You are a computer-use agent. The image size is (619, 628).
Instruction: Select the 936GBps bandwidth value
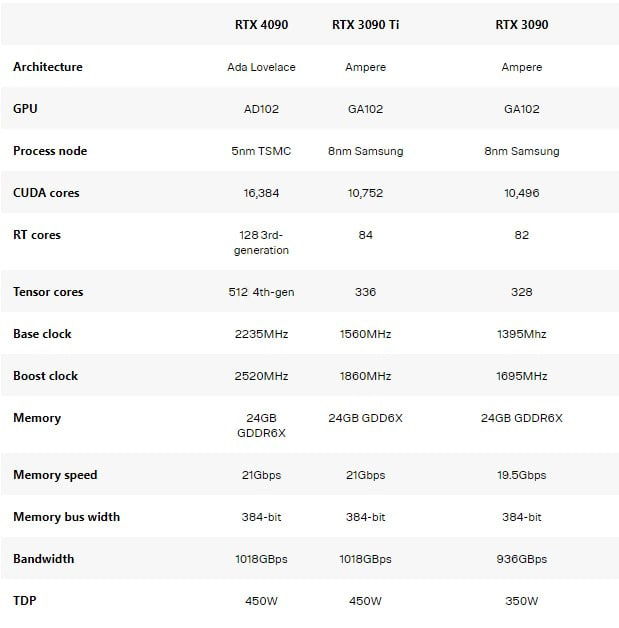521,559
